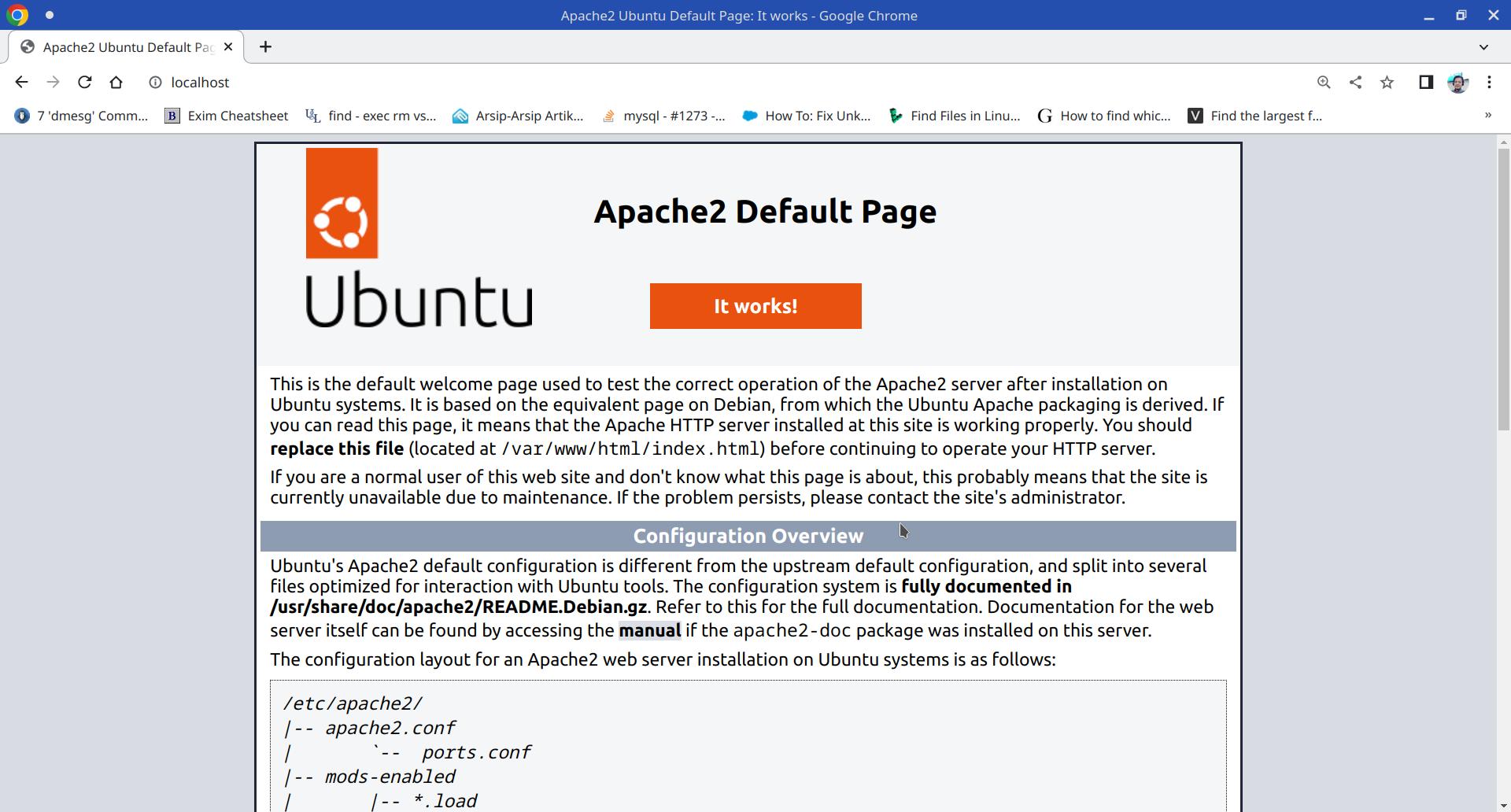Click the manual link in configuration text

(649, 630)
